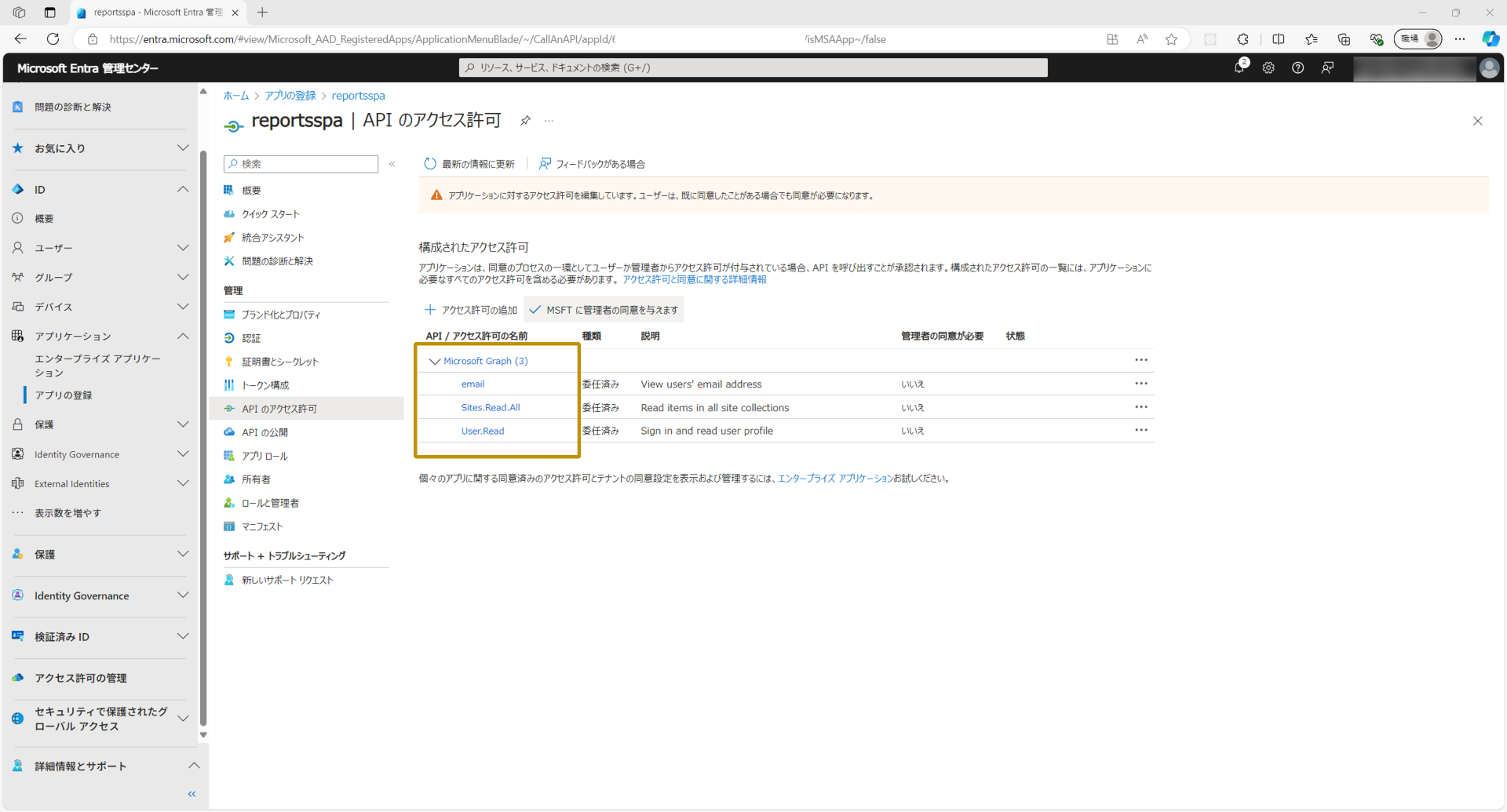Open the feedback link フィードバックがある場合
The height and width of the screenshot is (812, 1507).
pyautogui.click(x=593, y=164)
